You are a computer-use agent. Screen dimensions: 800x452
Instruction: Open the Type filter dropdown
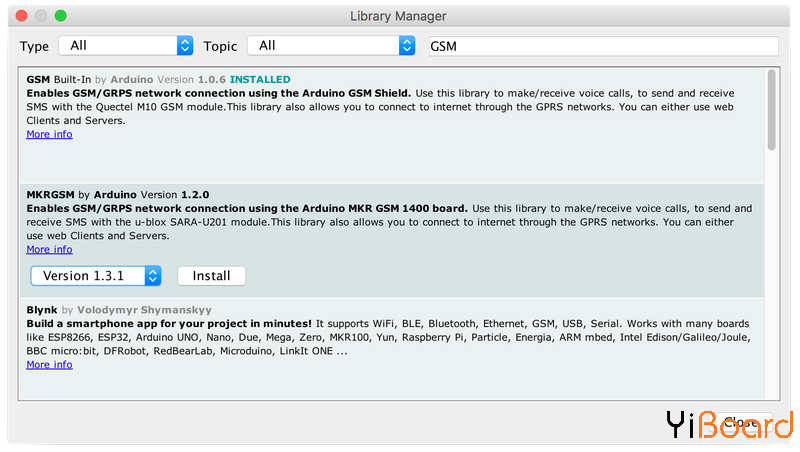click(x=126, y=45)
